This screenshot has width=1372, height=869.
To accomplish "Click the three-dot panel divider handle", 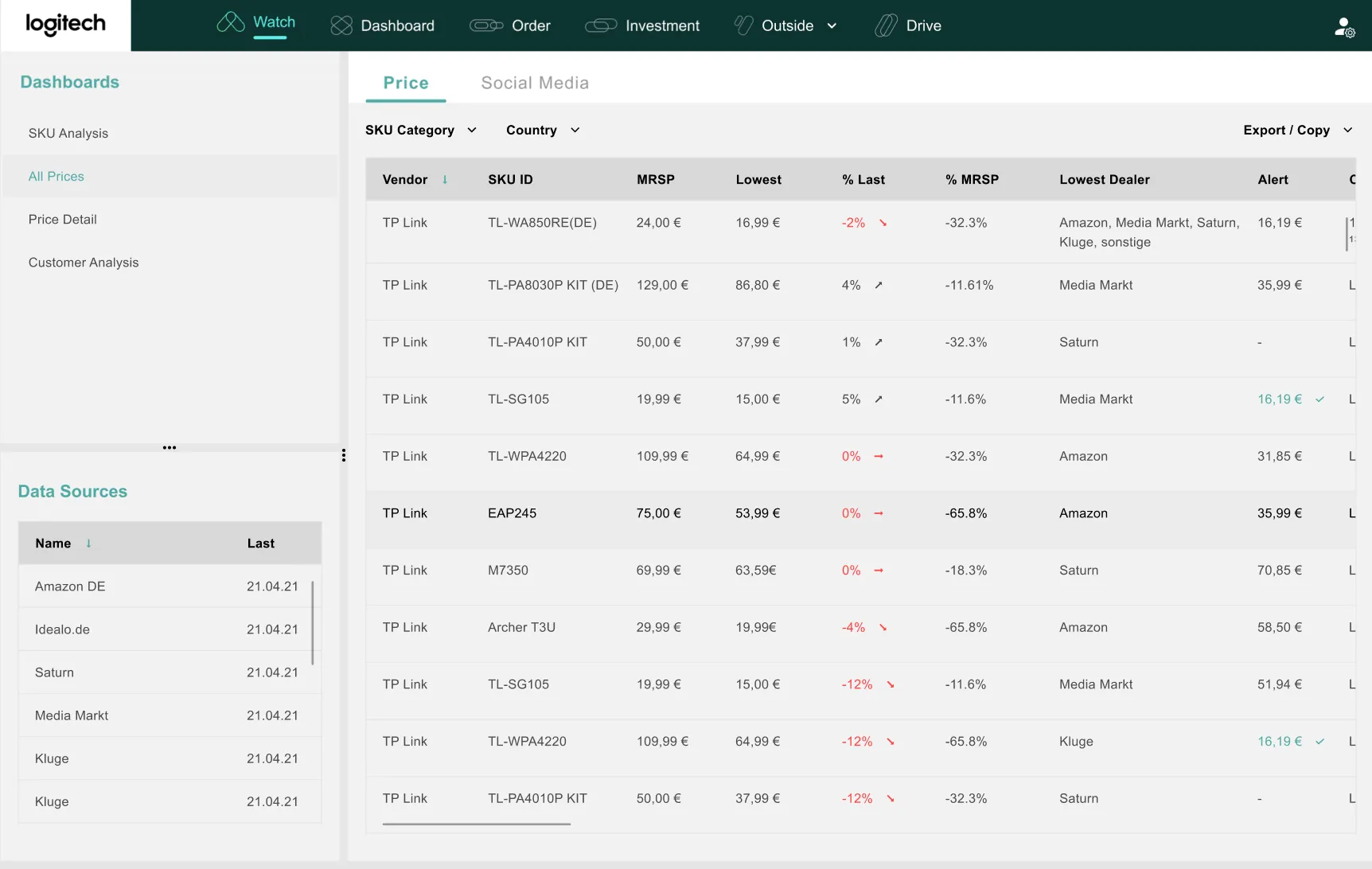I will [x=170, y=447].
